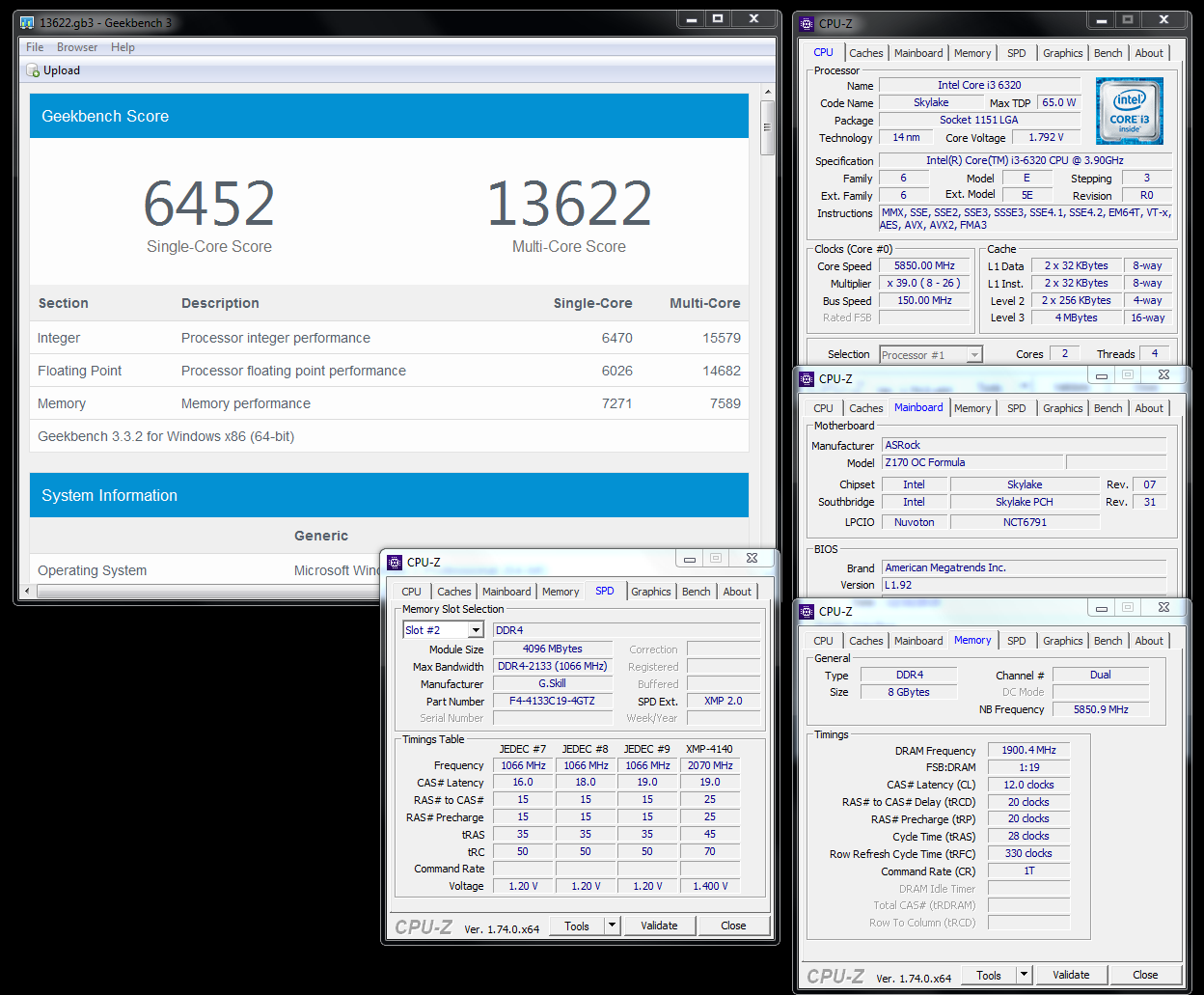
Task: Click the Intel Core i3 logo in CPU-Z
Action: (1130, 111)
